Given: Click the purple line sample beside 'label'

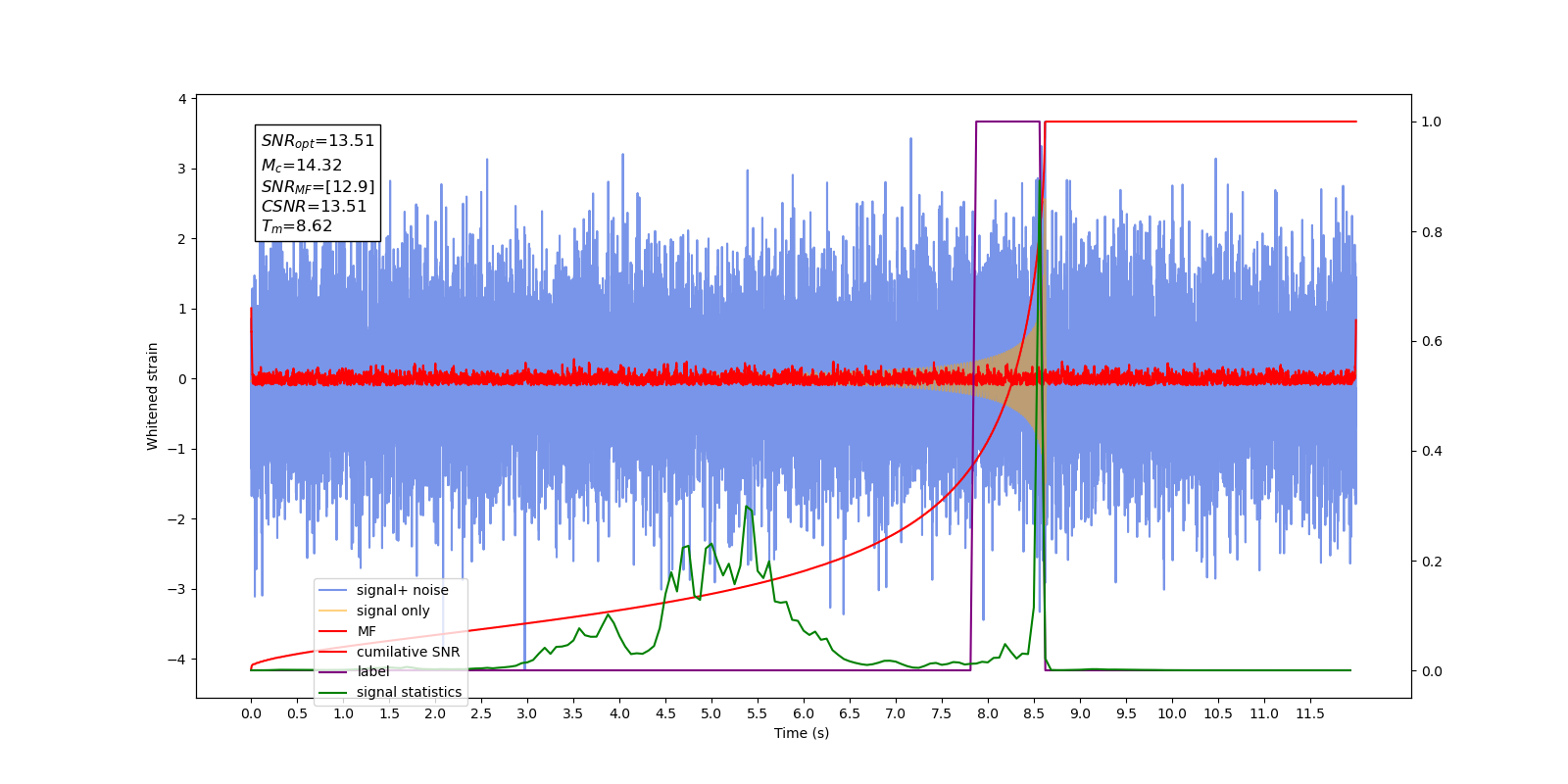Looking at the screenshot, I should click(x=333, y=671).
